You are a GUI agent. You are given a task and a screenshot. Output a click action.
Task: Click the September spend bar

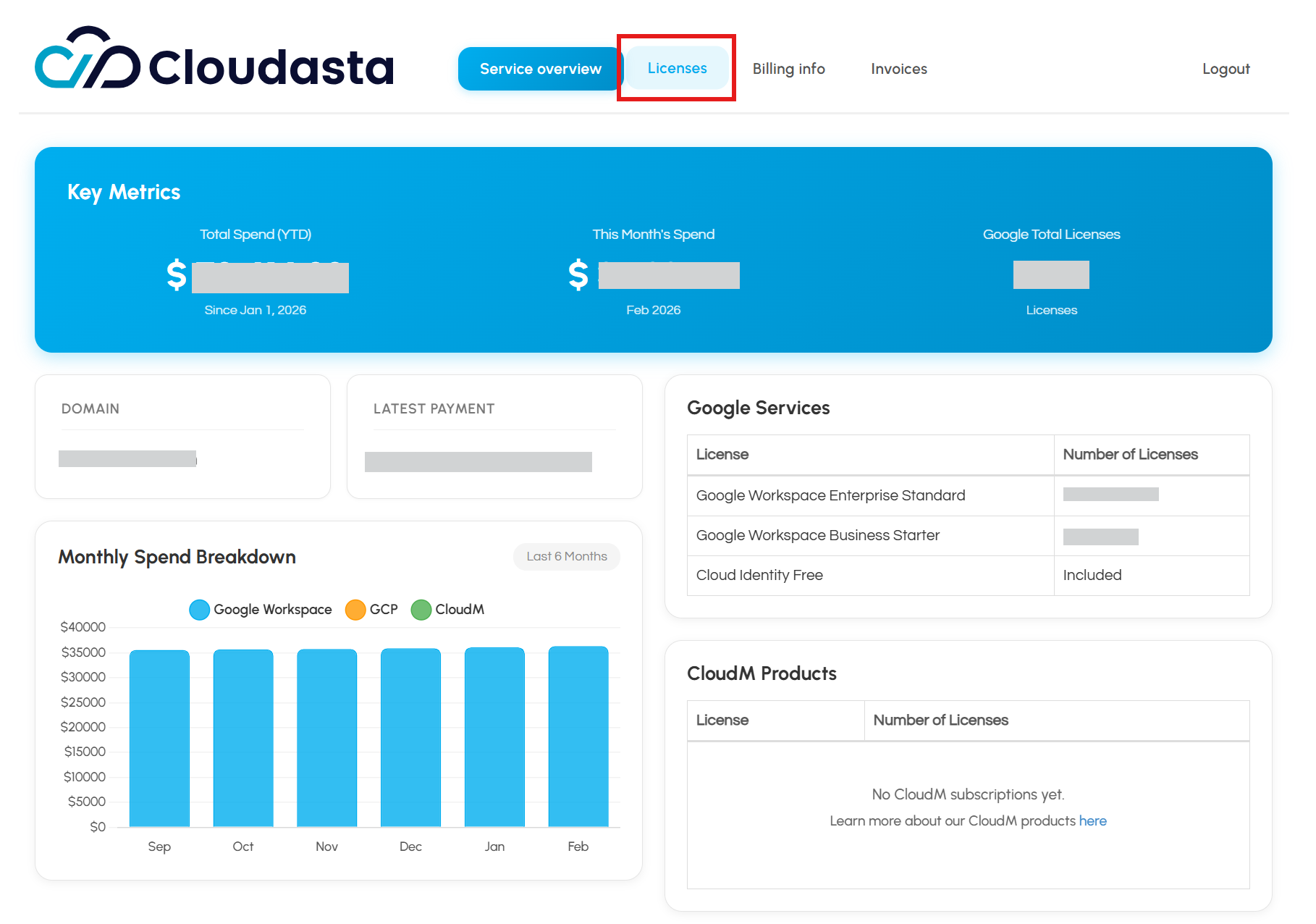[159, 737]
